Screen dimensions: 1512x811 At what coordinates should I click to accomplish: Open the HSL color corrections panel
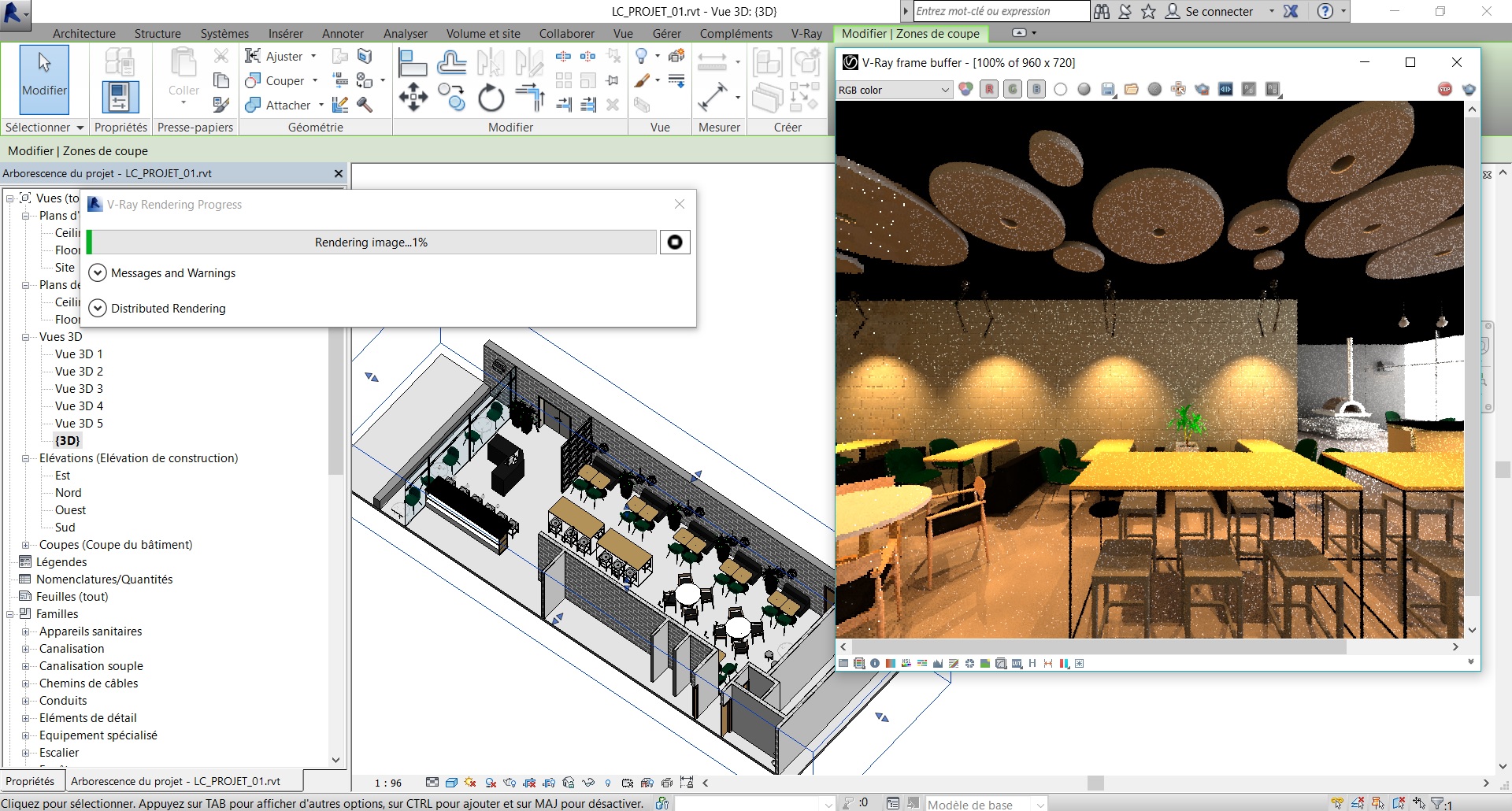coord(906,664)
